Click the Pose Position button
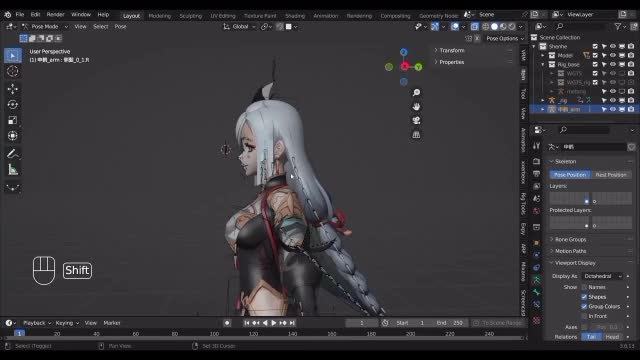Screen dimensions: 640x360 [x=570, y=175]
